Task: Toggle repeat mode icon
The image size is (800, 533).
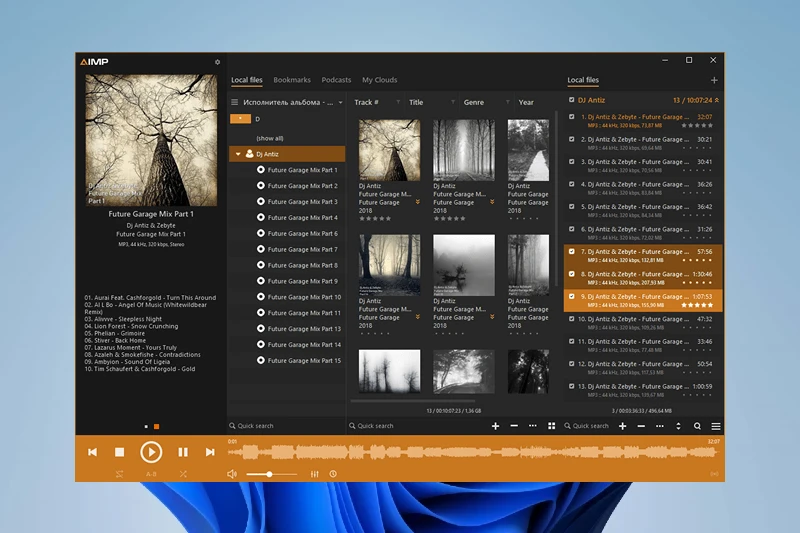Action: coord(119,474)
